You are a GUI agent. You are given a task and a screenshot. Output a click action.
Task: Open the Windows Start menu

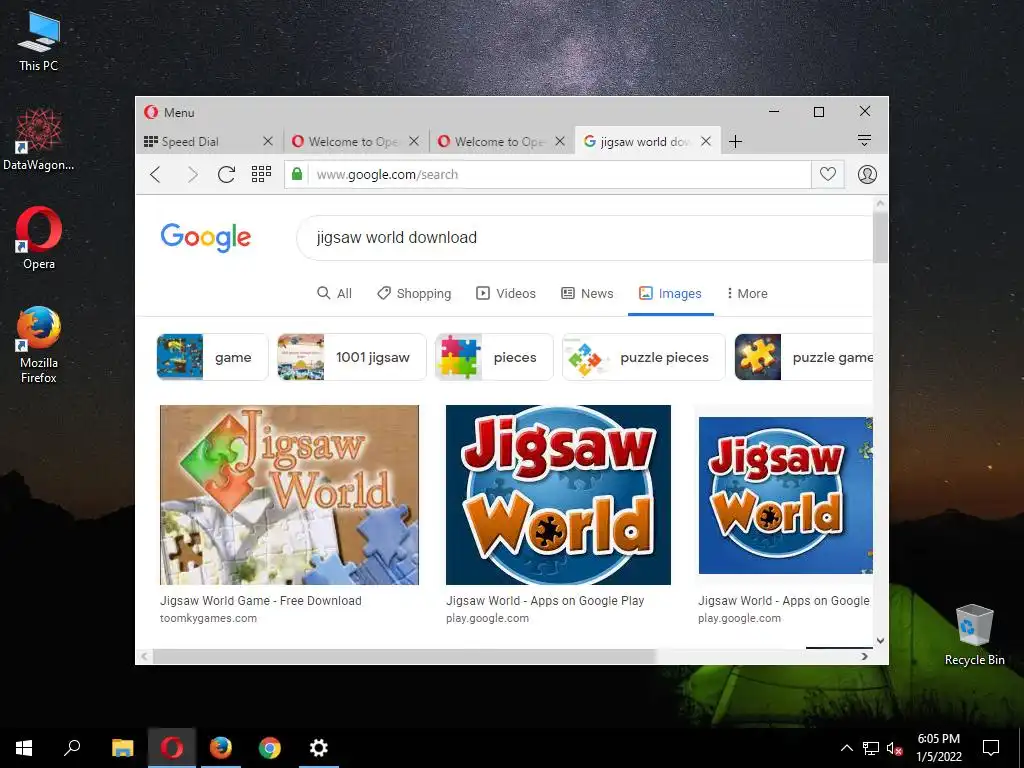pos(24,748)
